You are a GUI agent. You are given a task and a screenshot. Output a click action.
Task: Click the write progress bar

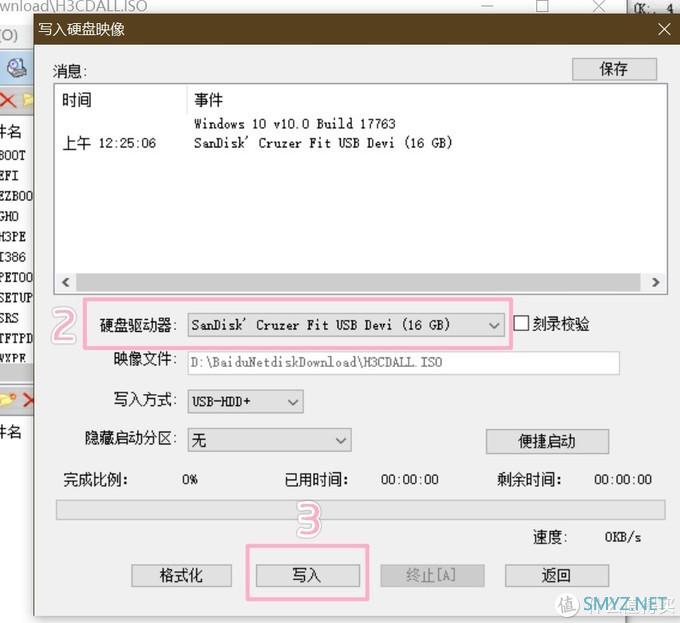[x=360, y=509]
